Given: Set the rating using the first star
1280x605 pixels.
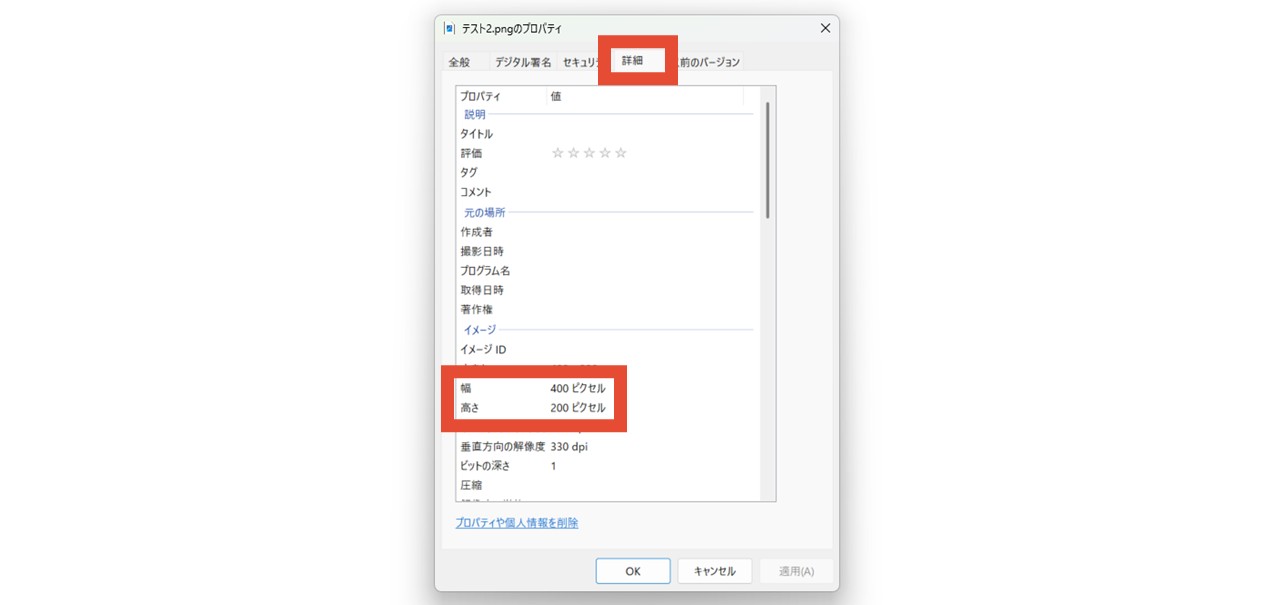Looking at the screenshot, I should [x=558, y=153].
